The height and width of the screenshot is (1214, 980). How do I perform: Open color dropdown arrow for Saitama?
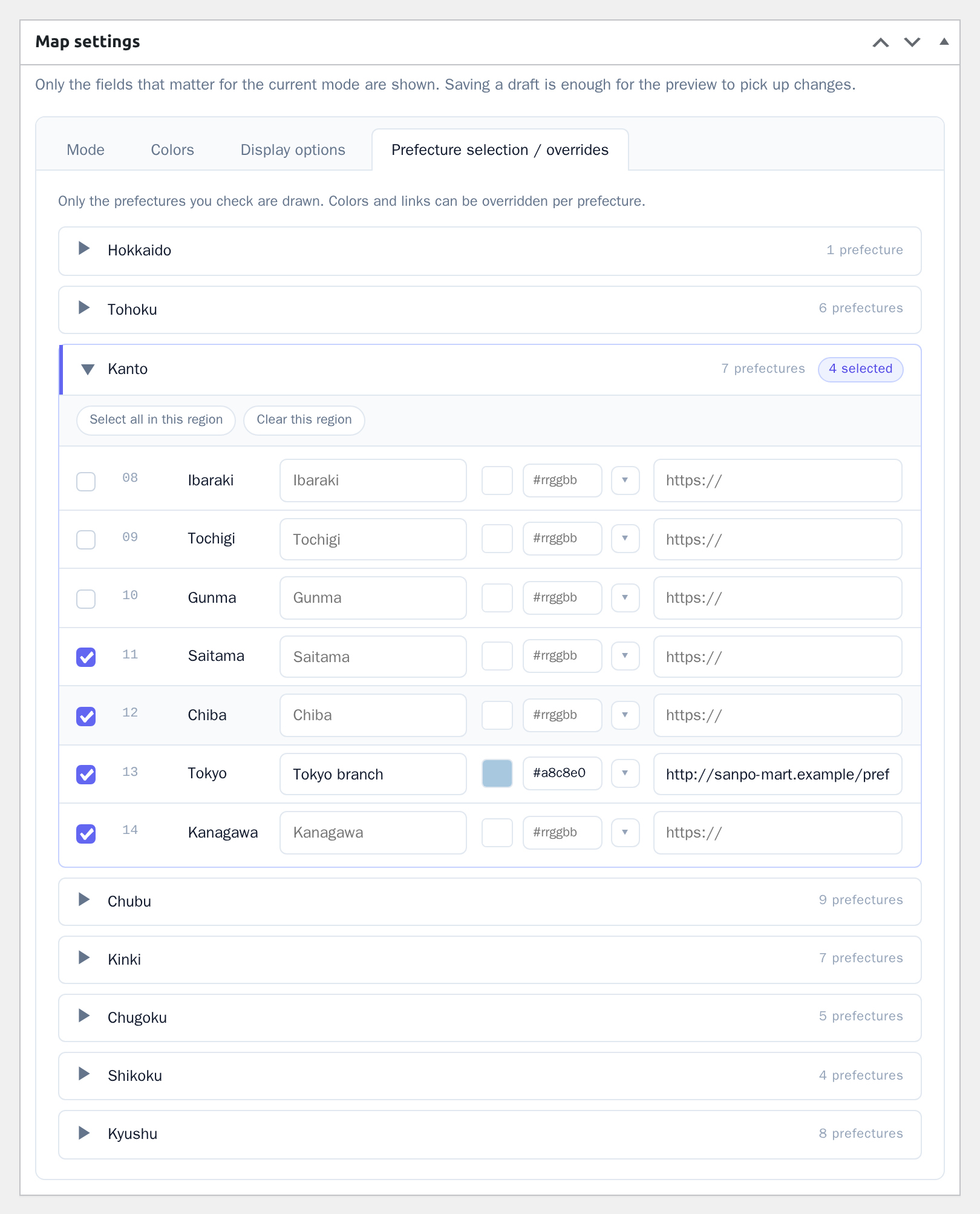(626, 656)
